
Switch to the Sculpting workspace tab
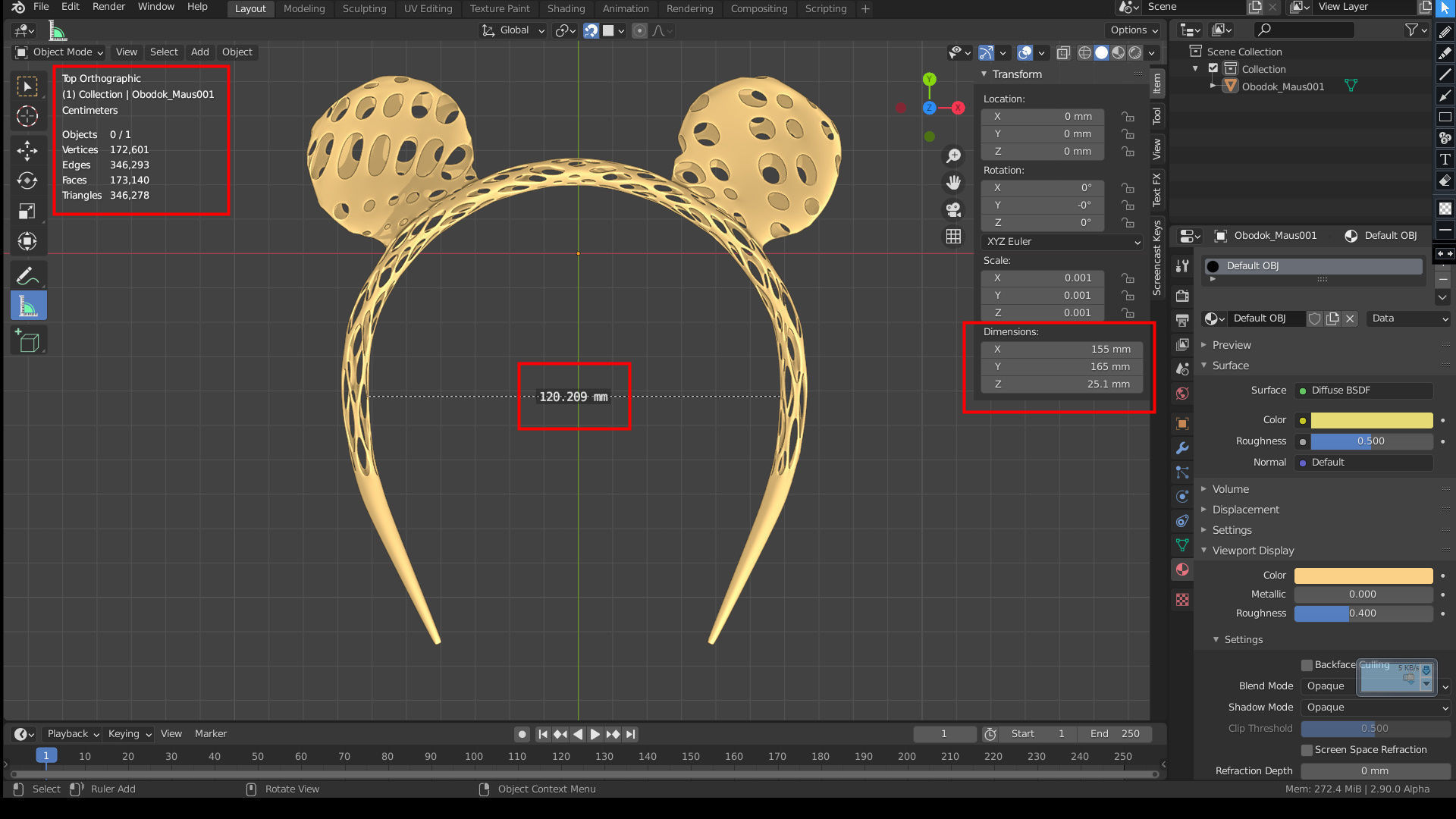(364, 9)
